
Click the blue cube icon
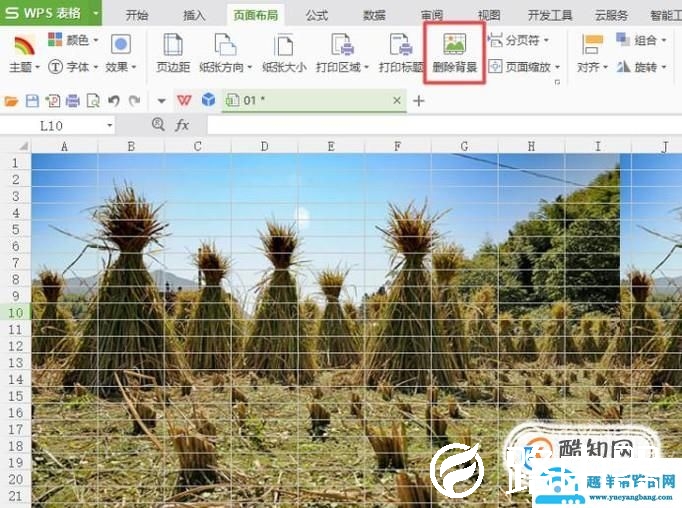coord(208,100)
